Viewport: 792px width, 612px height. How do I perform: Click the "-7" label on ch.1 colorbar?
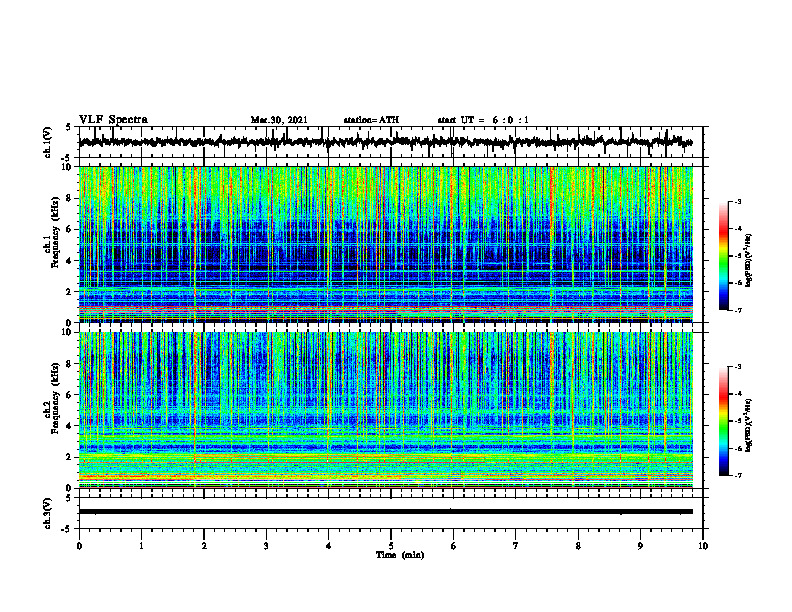click(x=737, y=310)
